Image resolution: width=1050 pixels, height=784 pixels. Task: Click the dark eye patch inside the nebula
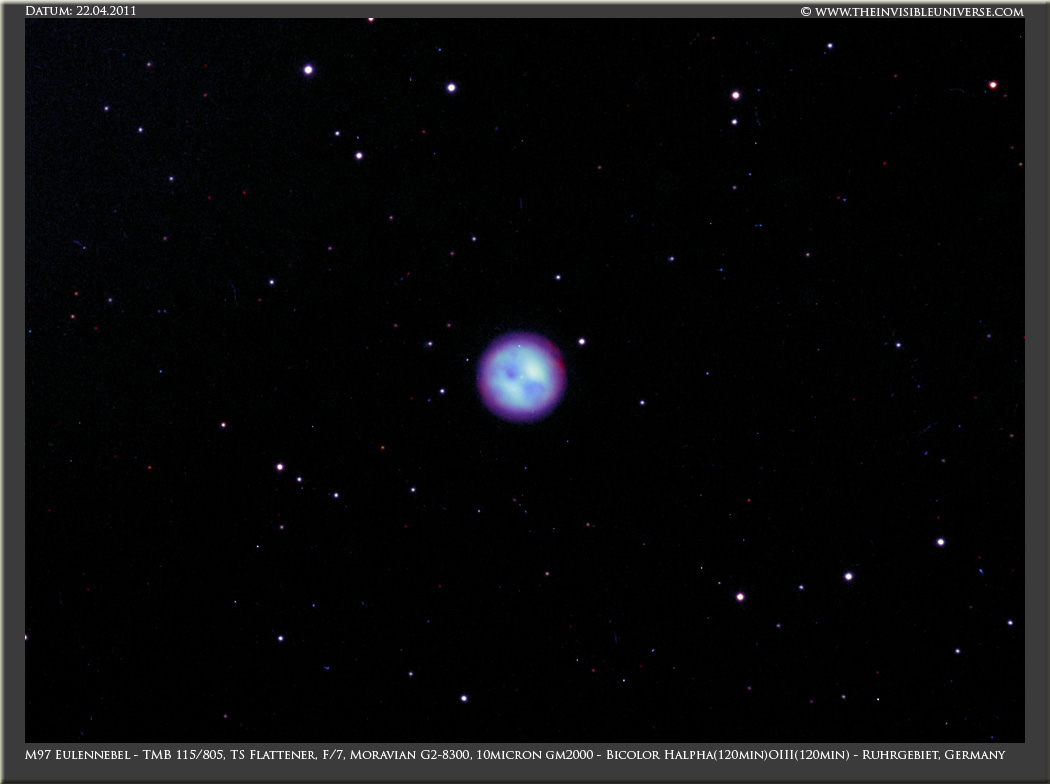pos(512,373)
